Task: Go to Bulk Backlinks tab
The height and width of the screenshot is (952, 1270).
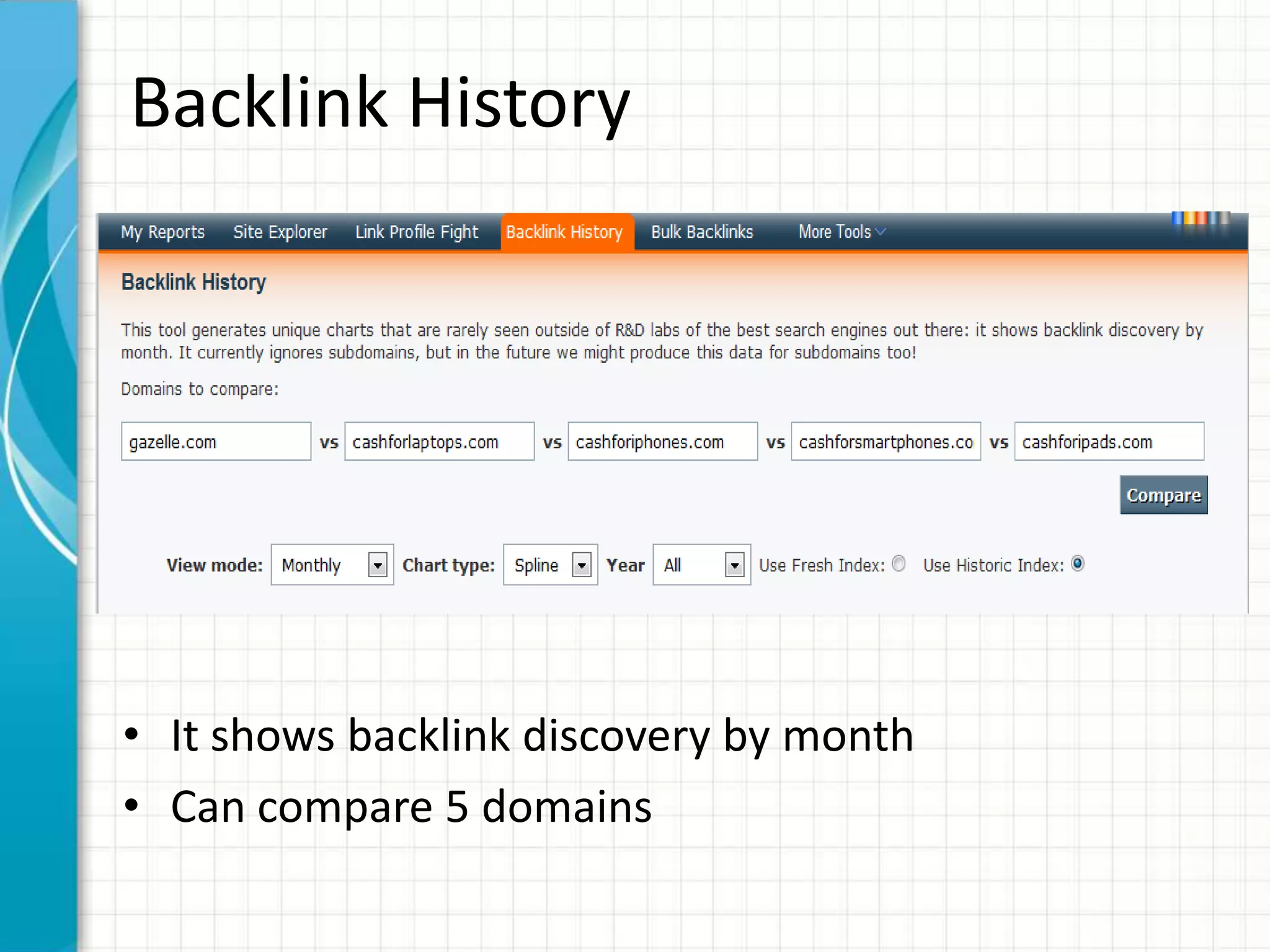Action: [x=702, y=232]
